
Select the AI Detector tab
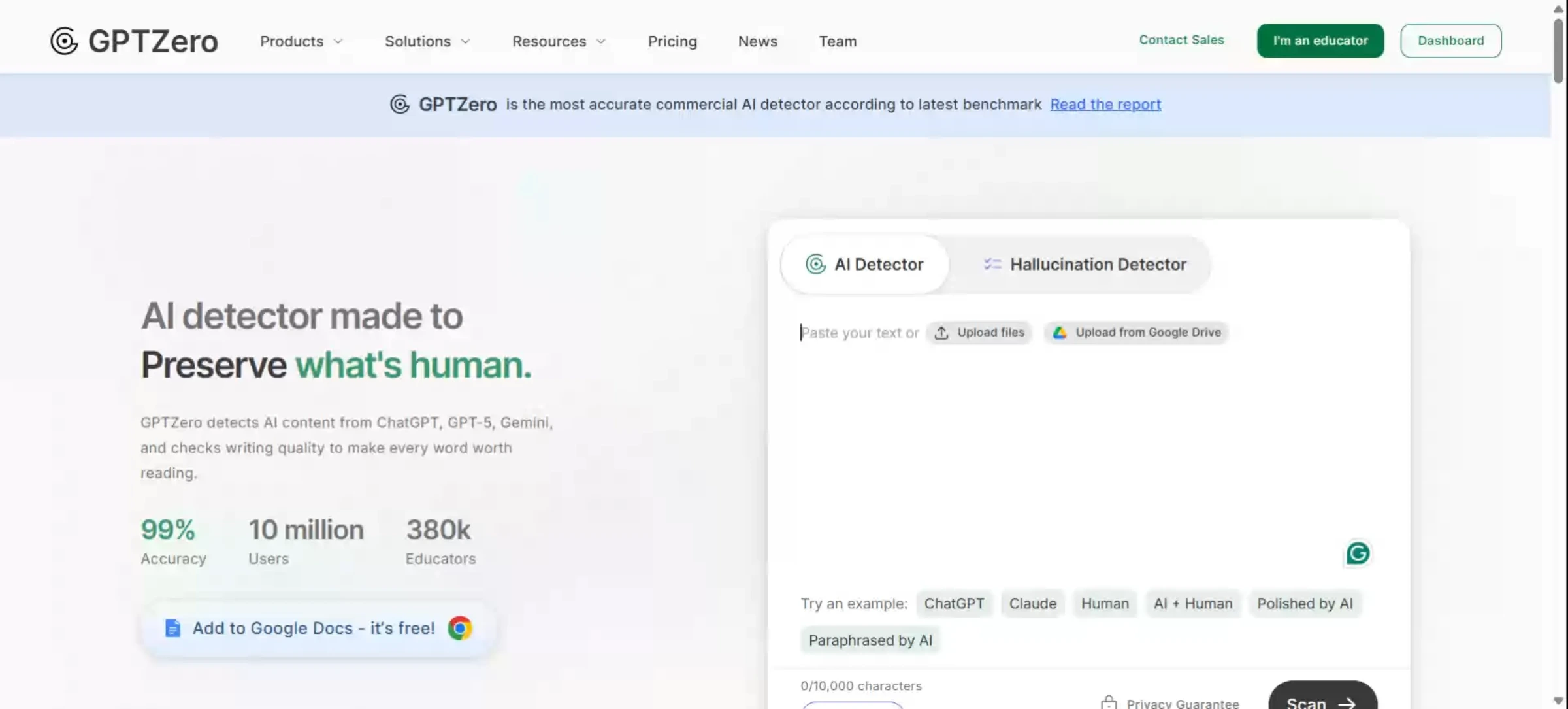point(865,264)
